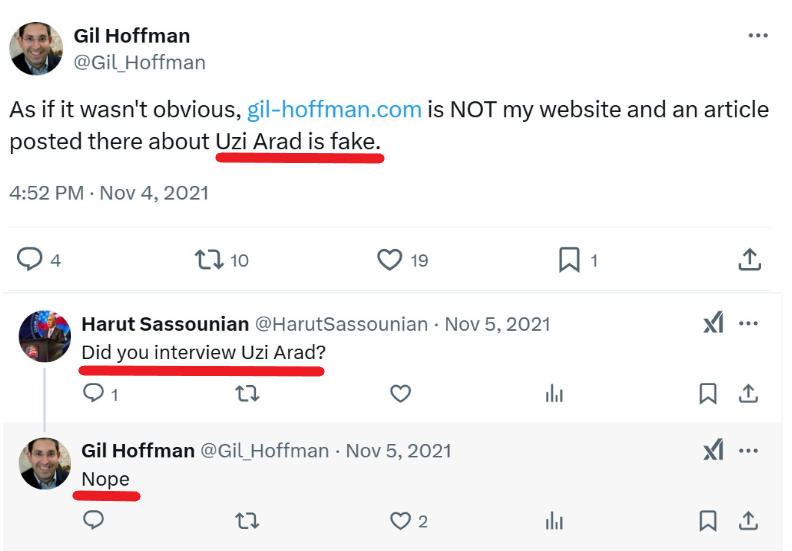The height and width of the screenshot is (551, 792).
Task: Click Grok icon on Harut Sassounian's reply
Action: coord(712,324)
